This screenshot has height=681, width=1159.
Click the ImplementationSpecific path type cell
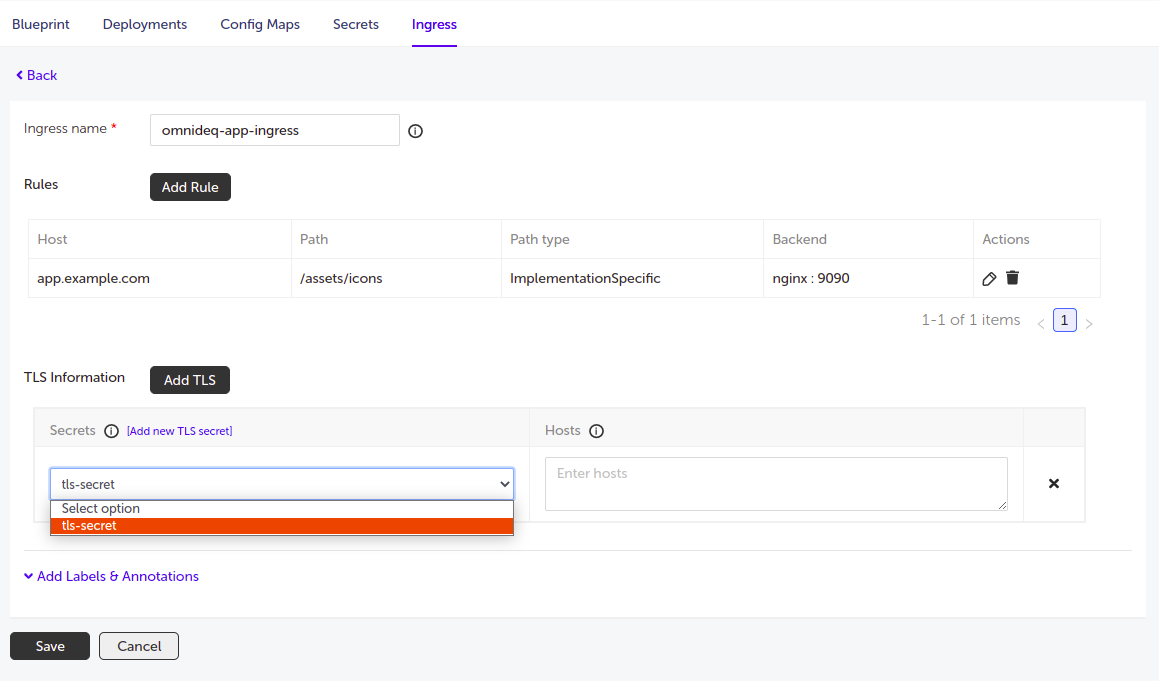click(x=632, y=278)
